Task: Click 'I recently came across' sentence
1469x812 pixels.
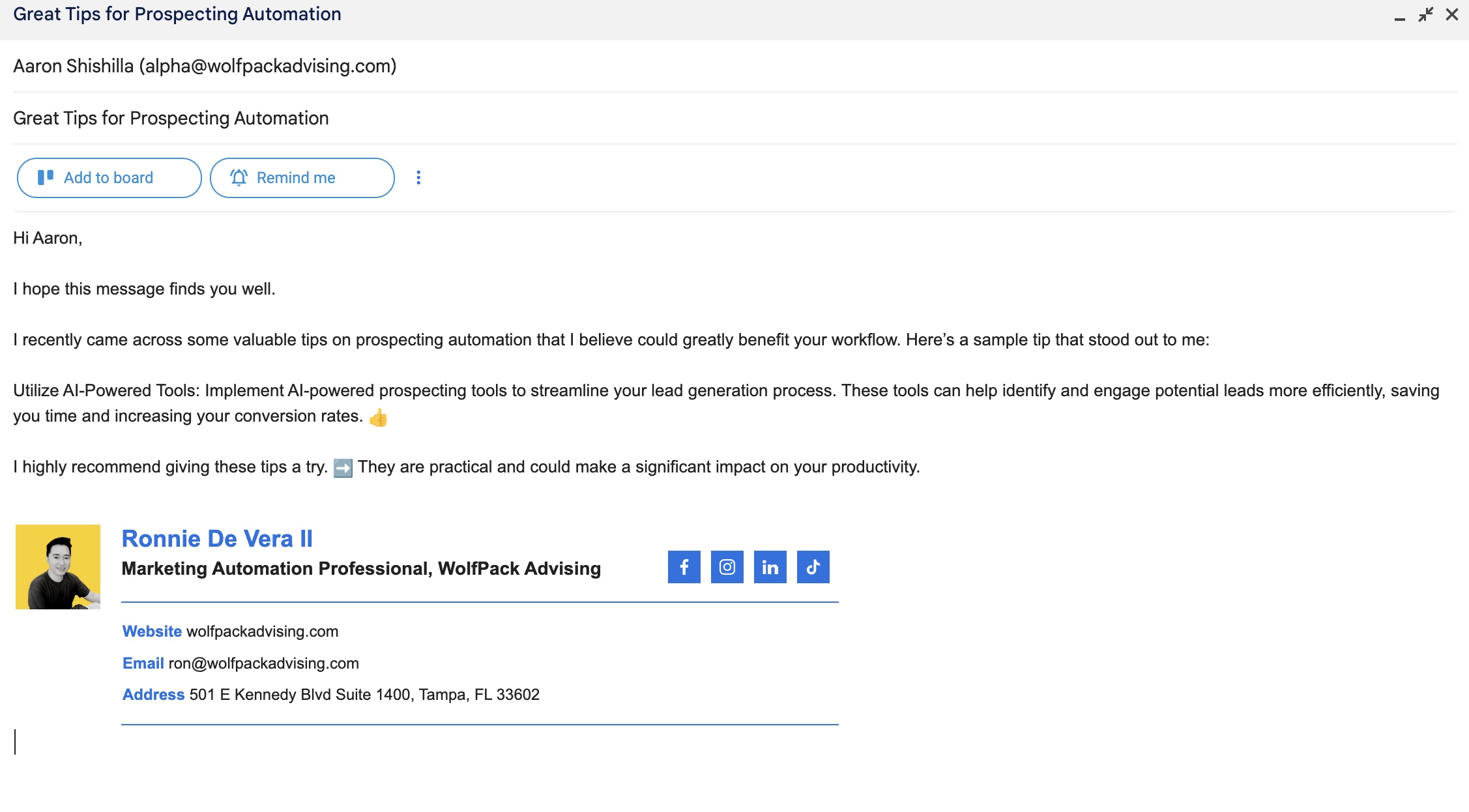Action: [611, 340]
